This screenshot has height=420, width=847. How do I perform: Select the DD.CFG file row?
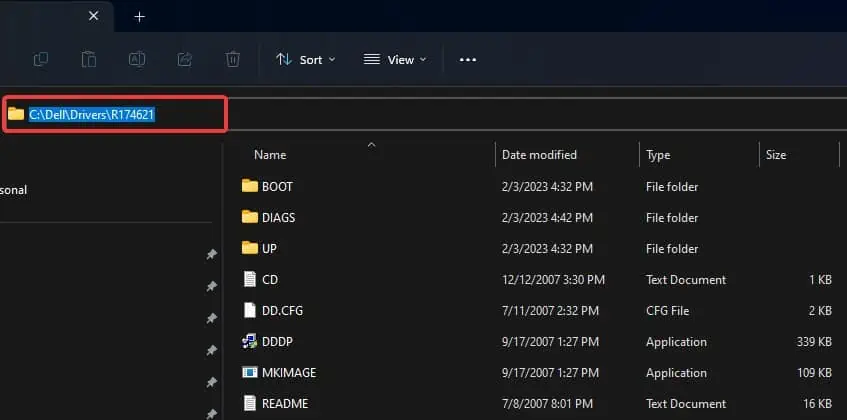point(535,310)
